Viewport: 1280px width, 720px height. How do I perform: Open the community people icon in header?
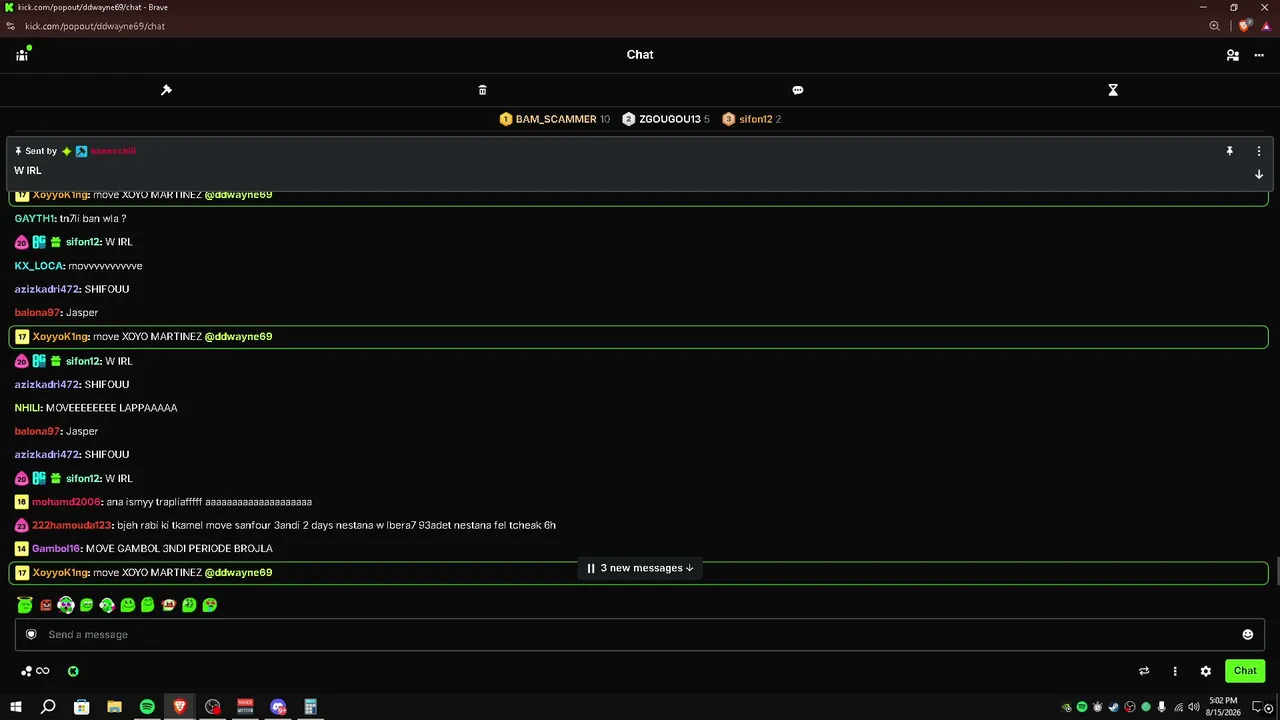click(x=22, y=54)
